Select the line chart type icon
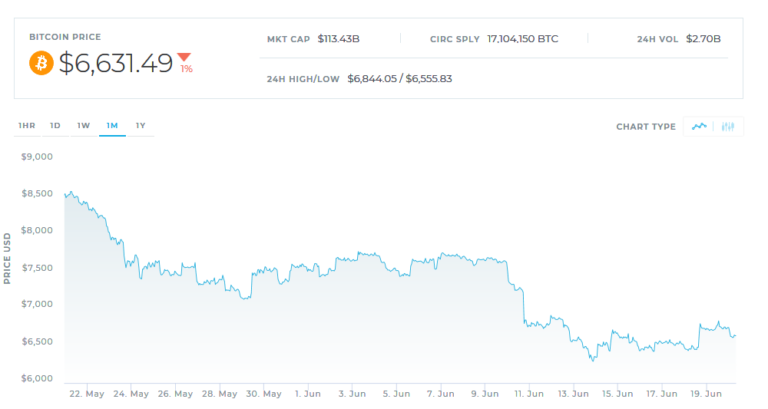This screenshot has width=768, height=409. [699, 126]
